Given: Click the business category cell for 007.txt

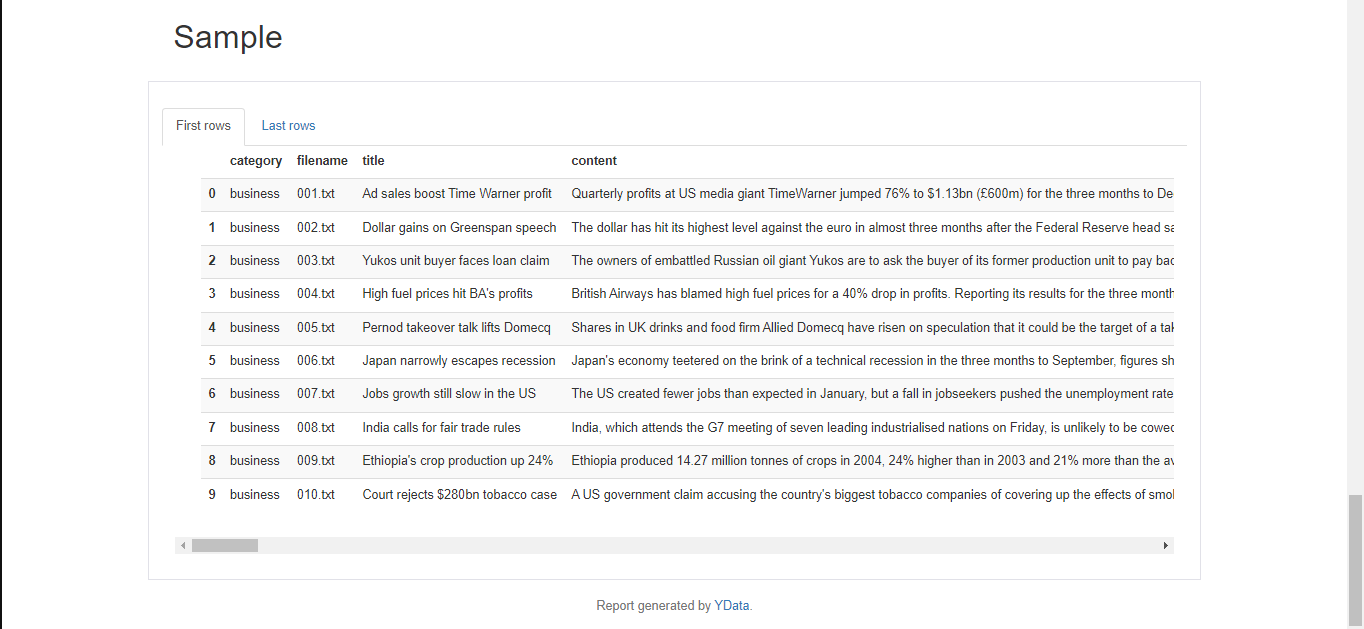Looking at the screenshot, I should tap(255, 394).
